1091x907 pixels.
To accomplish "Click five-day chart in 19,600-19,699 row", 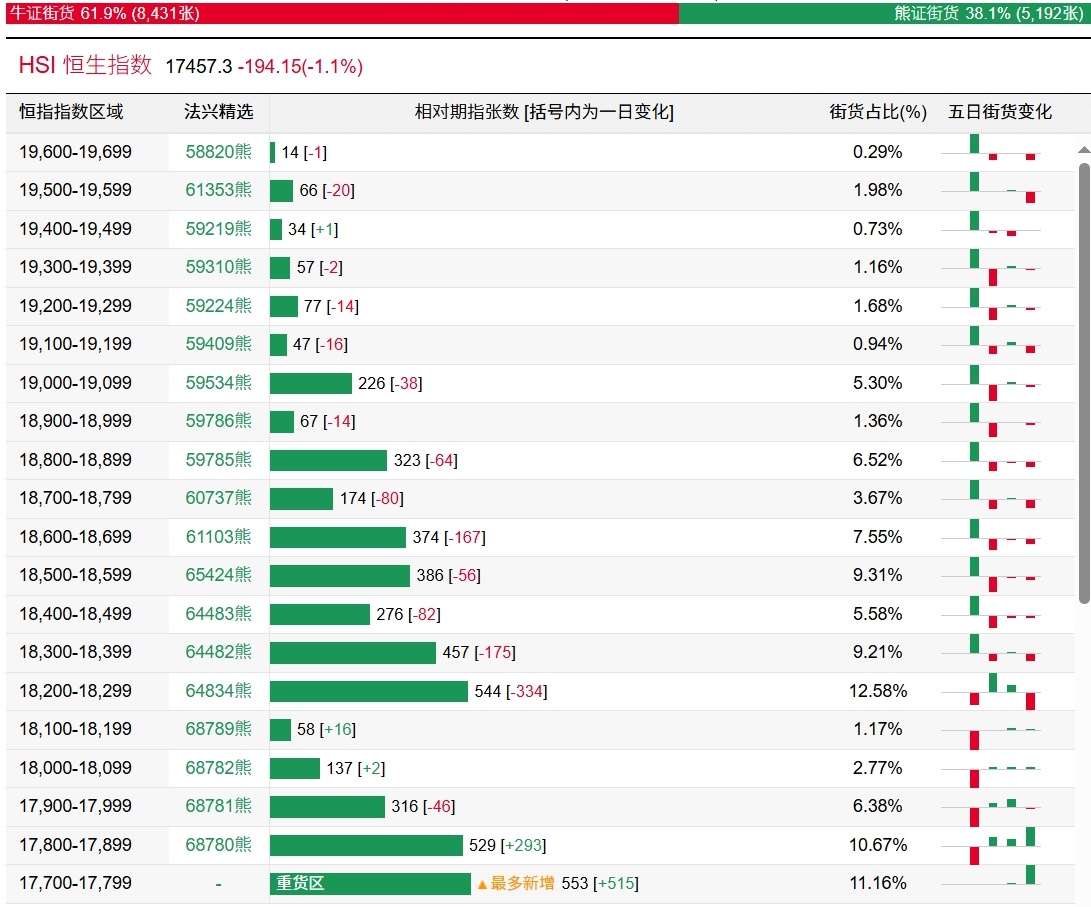I will [x=991, y=148].
